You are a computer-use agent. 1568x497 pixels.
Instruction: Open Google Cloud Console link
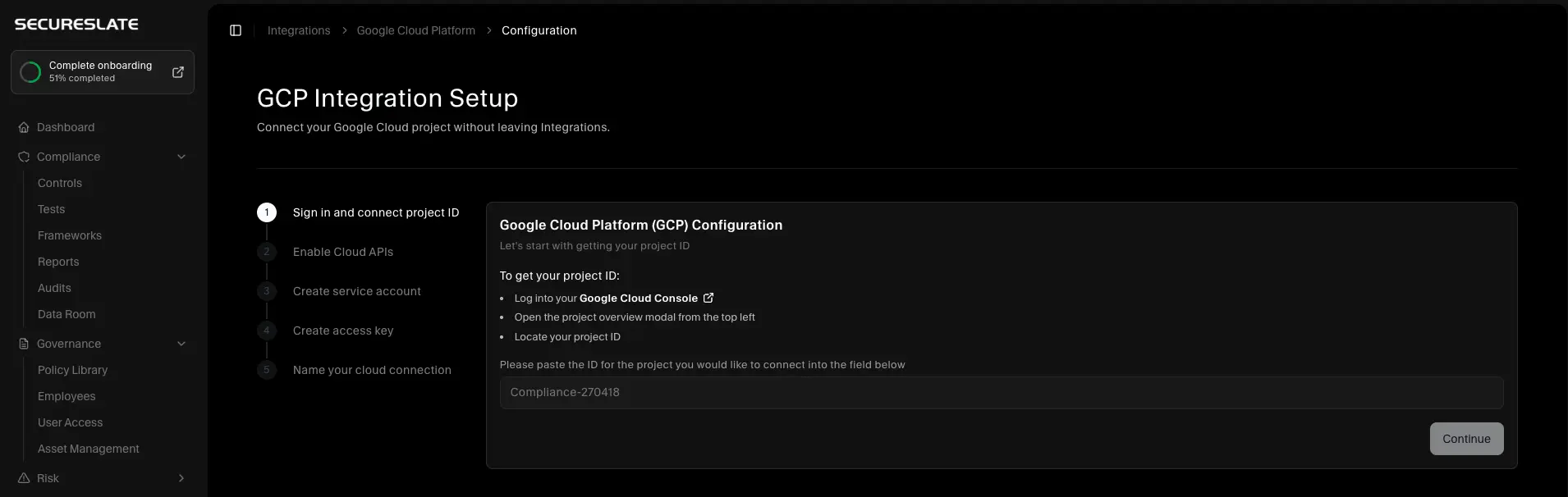click(x=639, y=298)
